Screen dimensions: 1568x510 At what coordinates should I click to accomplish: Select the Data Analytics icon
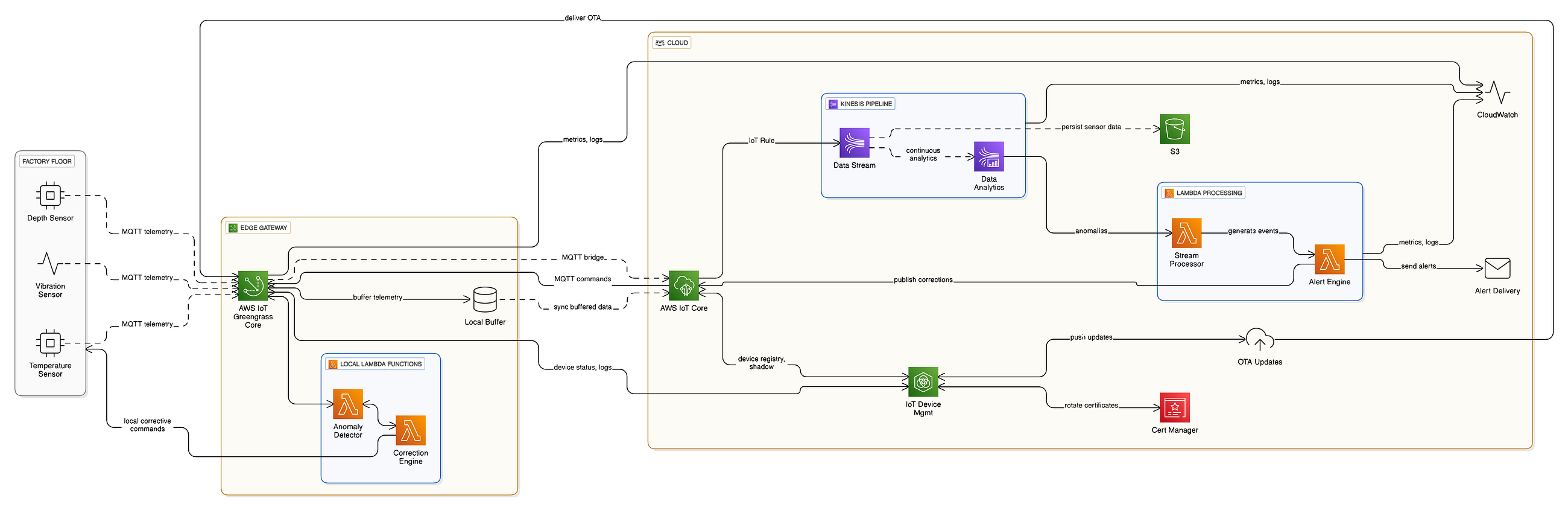tap(989, 157)
